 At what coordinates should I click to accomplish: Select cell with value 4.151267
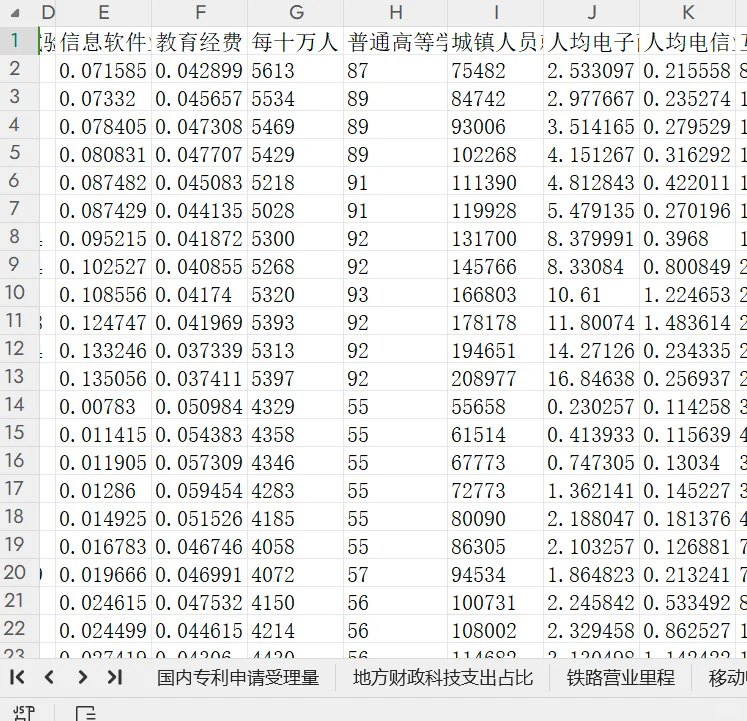(592, 154)
